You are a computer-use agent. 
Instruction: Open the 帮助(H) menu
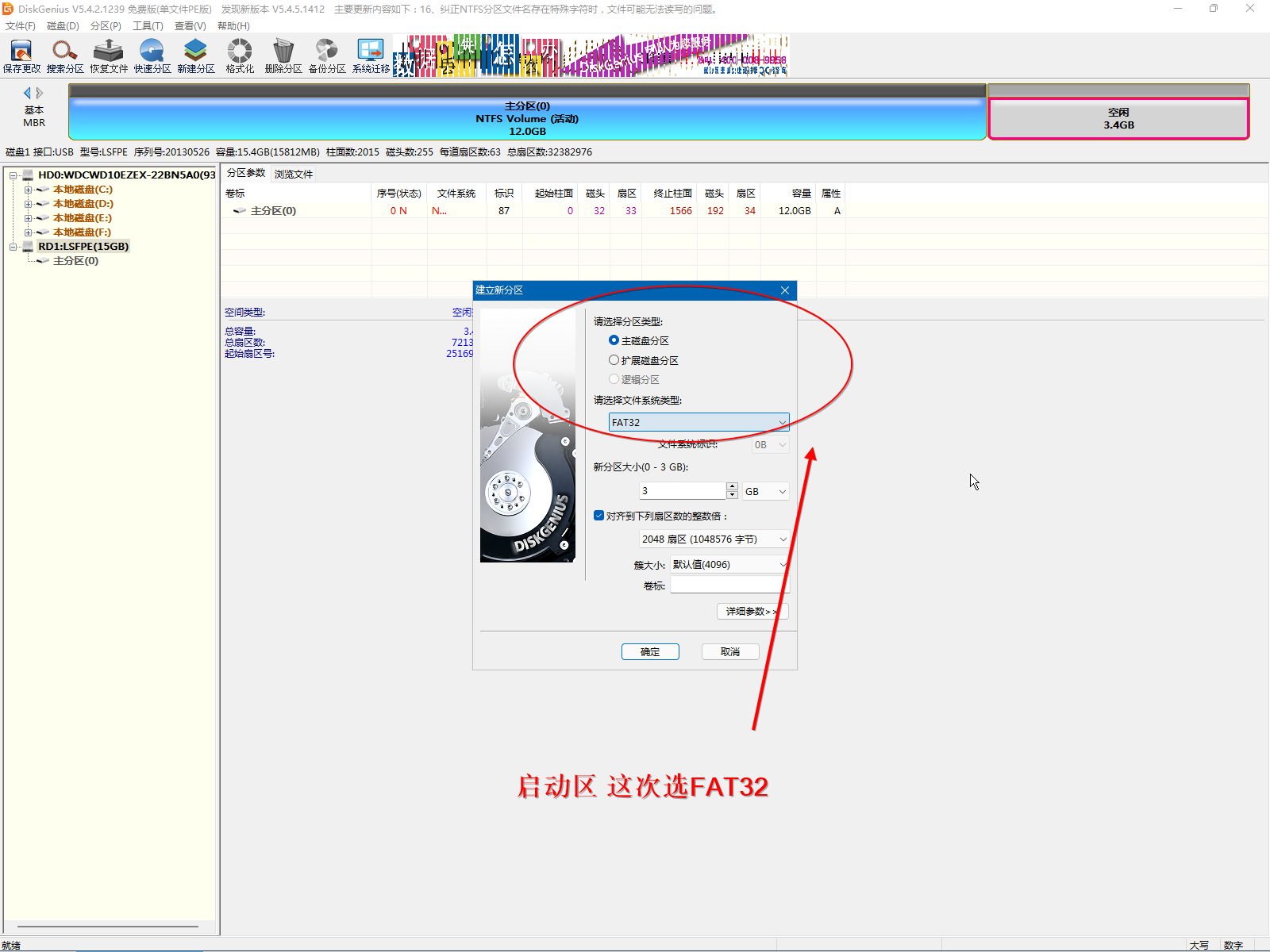(233, 26)
